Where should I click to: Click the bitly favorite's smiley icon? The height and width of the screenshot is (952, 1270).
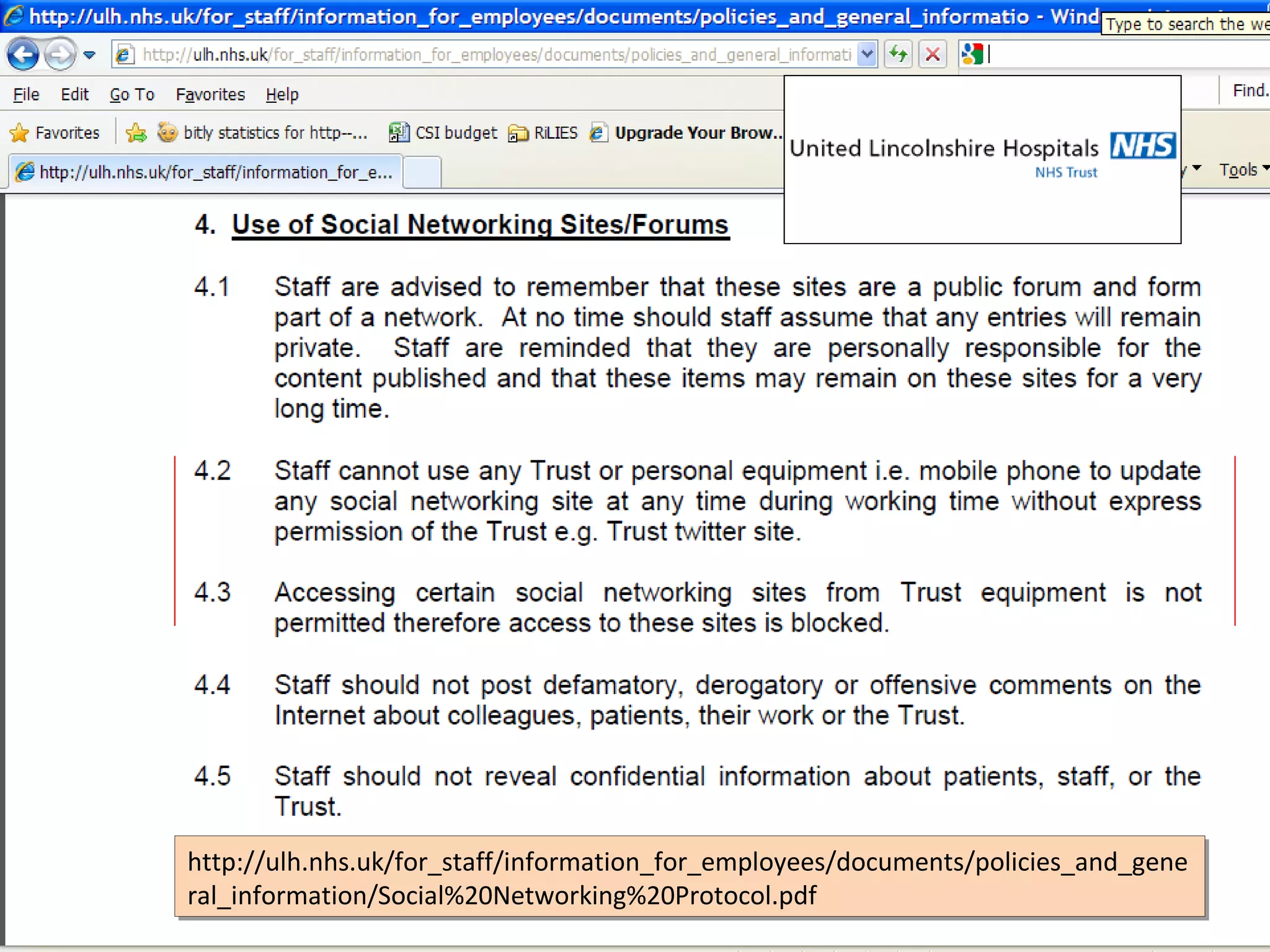click(x=167, y=132)
